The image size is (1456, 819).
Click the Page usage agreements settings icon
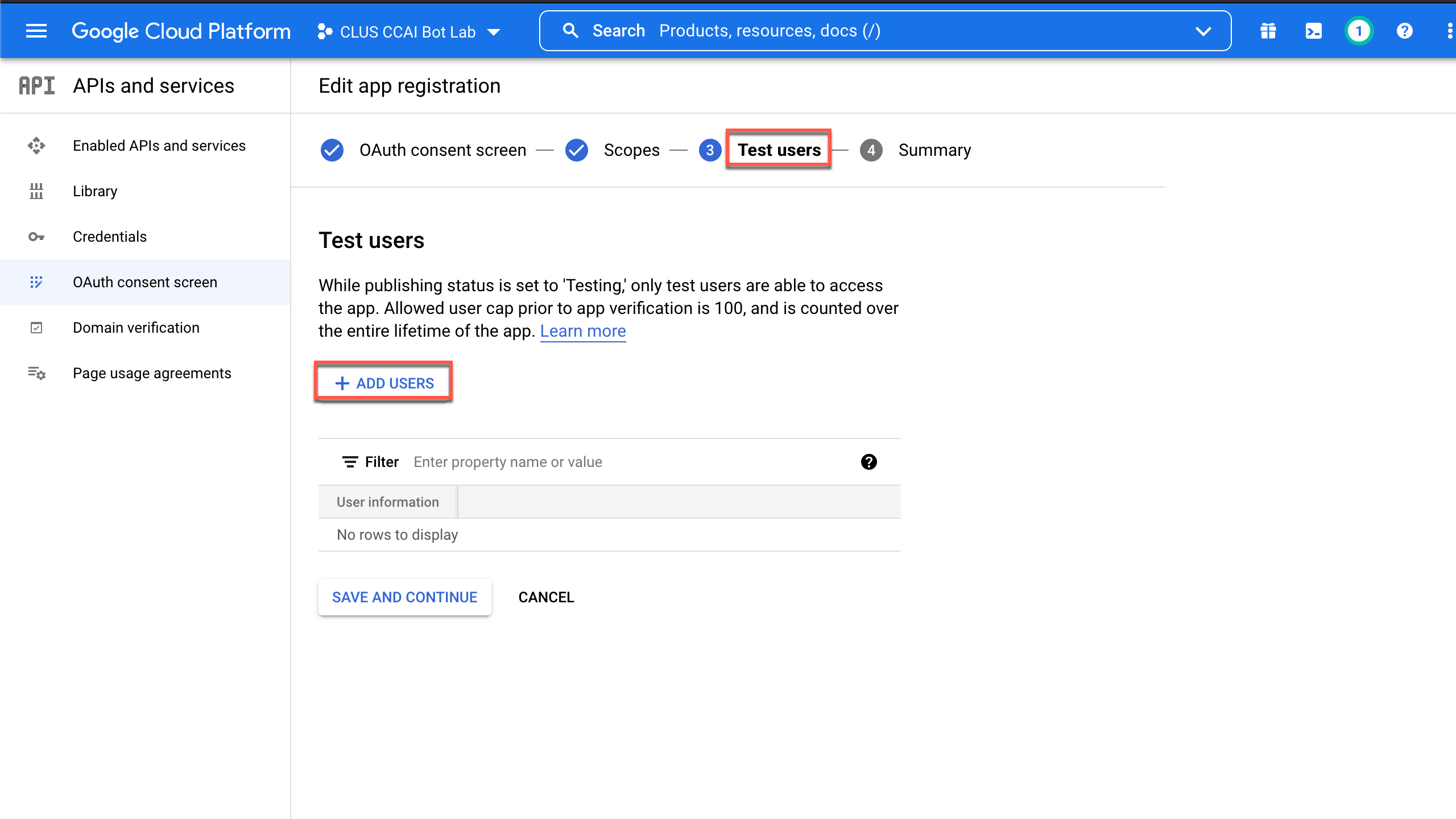36,373
